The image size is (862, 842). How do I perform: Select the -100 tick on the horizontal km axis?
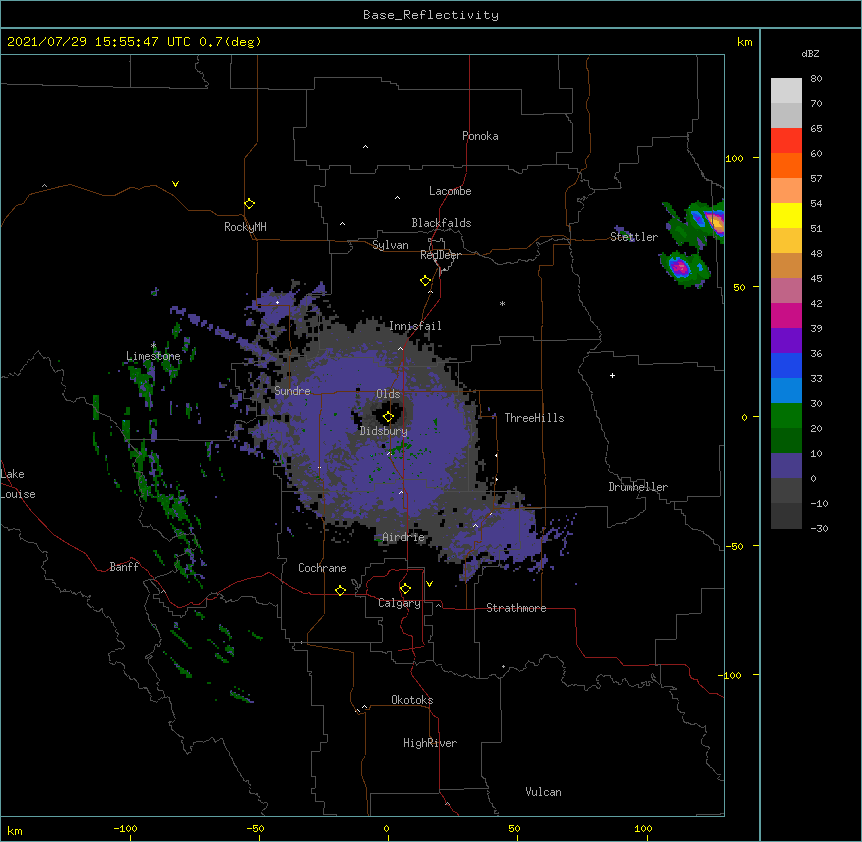(x=125, y=829)
